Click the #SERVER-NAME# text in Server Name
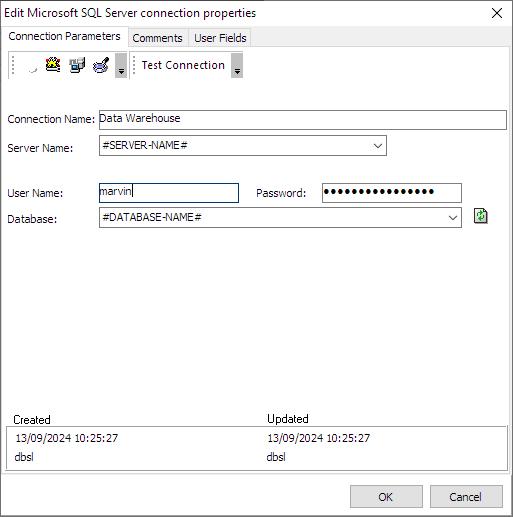 point(145,145)
